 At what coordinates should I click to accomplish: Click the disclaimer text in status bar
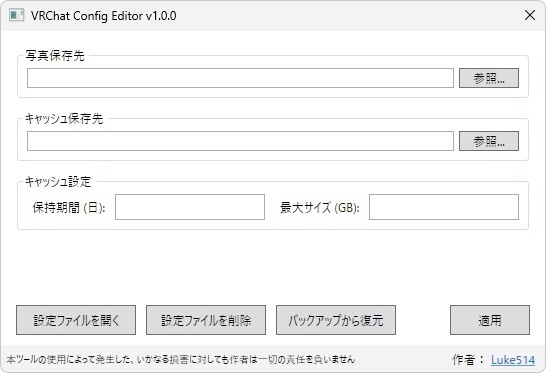coord(181,359)
